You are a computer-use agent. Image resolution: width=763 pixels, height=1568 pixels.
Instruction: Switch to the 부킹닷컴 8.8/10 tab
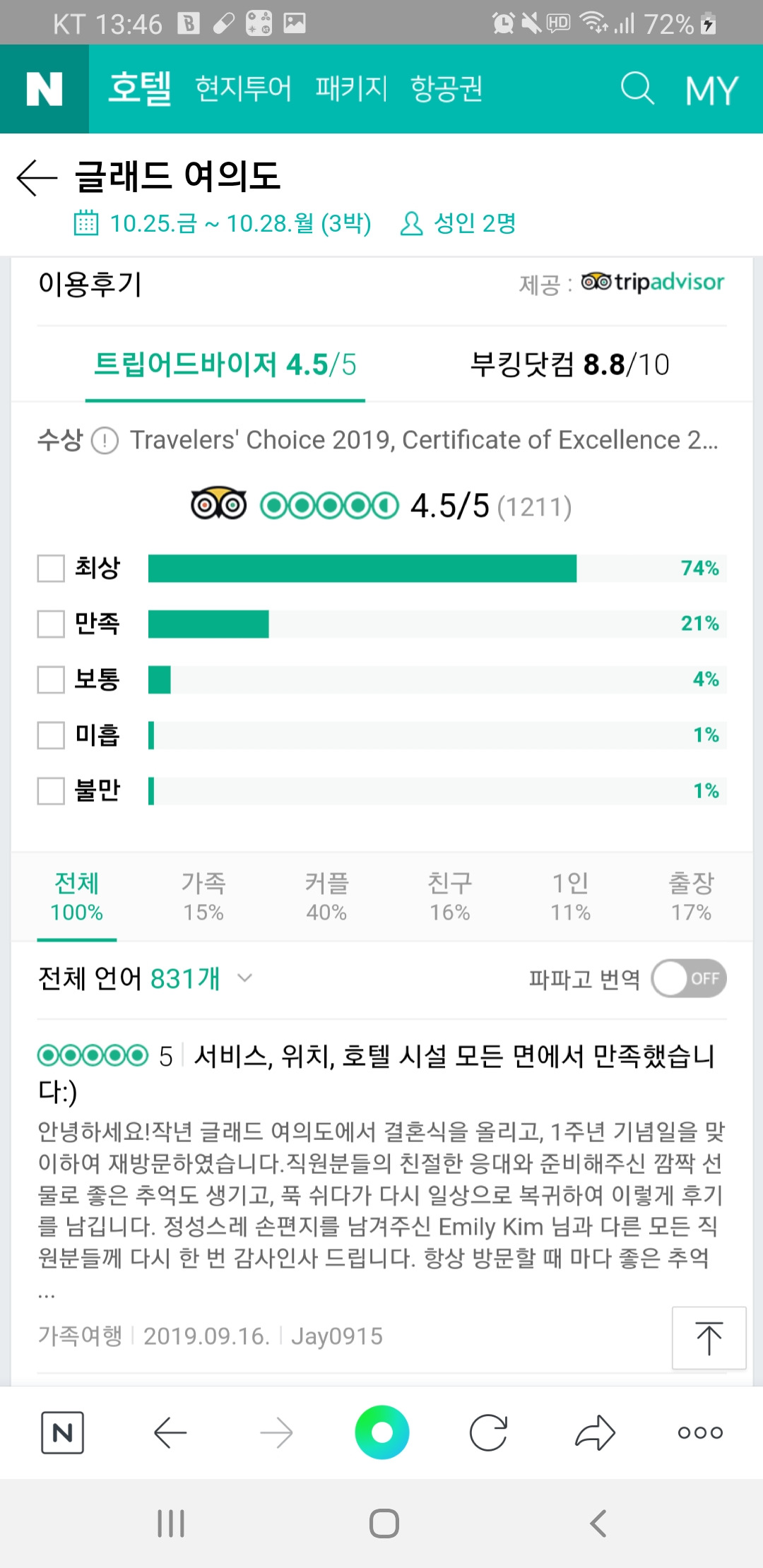[569, 365]
